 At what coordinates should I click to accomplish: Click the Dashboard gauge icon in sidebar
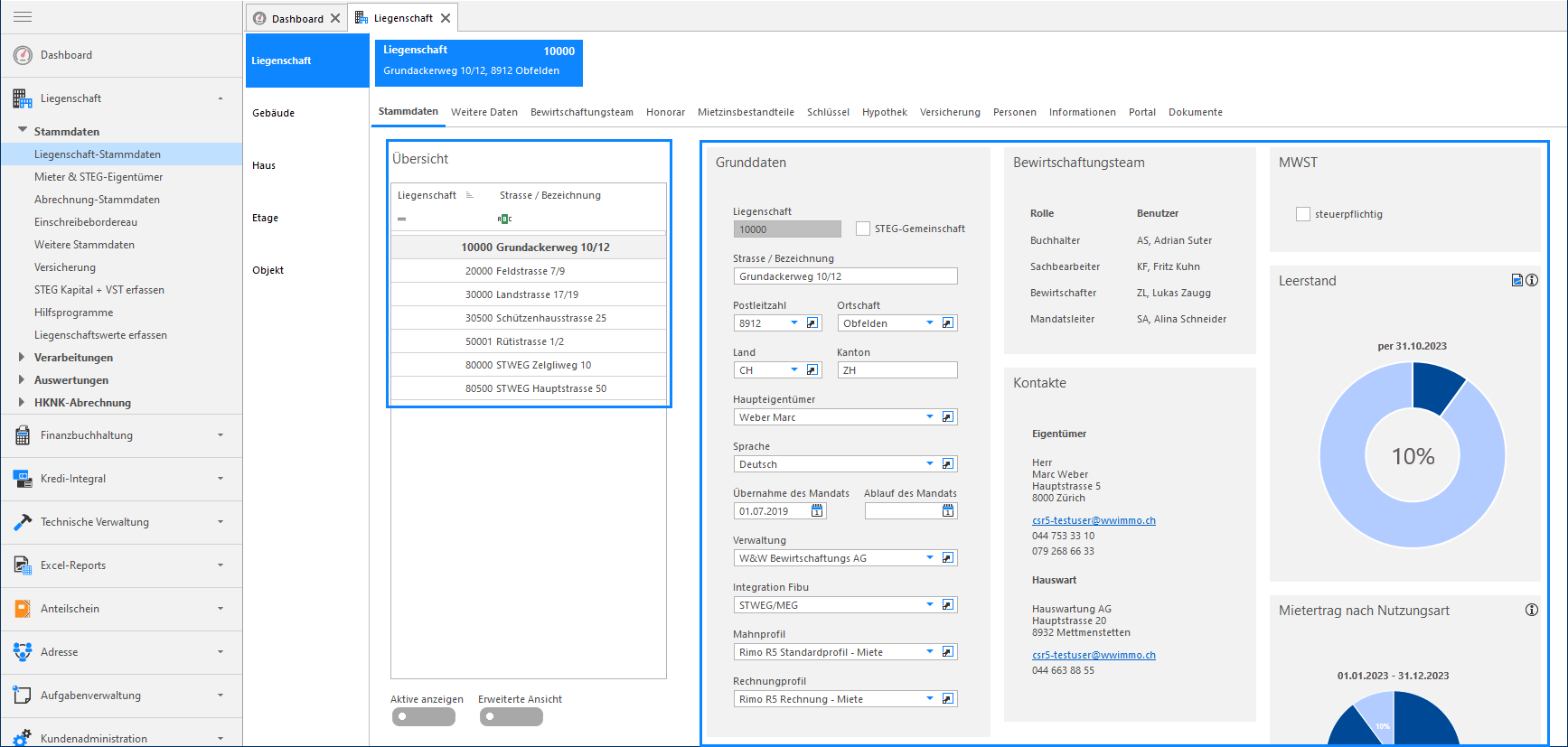(x=23, y=55)
